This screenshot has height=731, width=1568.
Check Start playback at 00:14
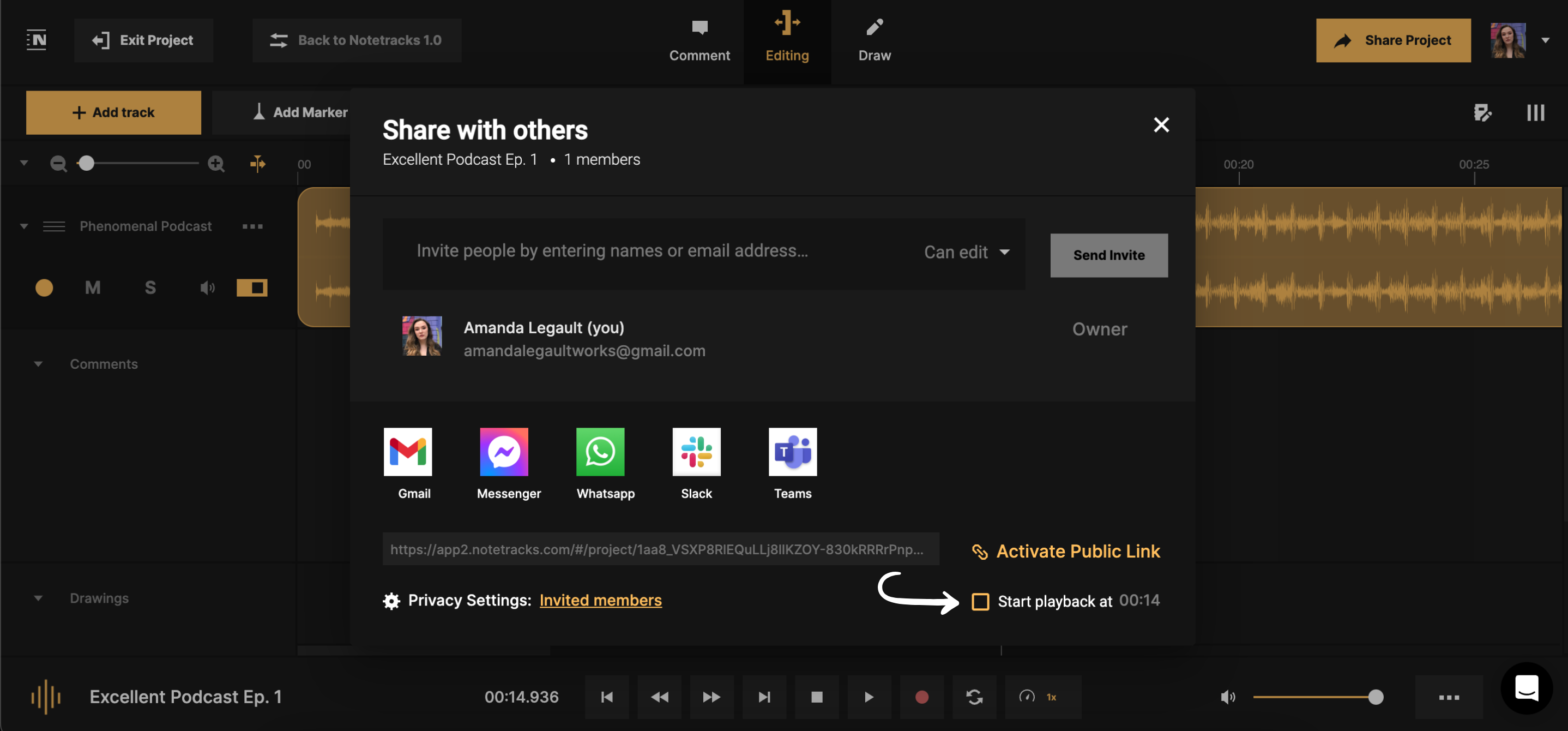click(981, 601)
